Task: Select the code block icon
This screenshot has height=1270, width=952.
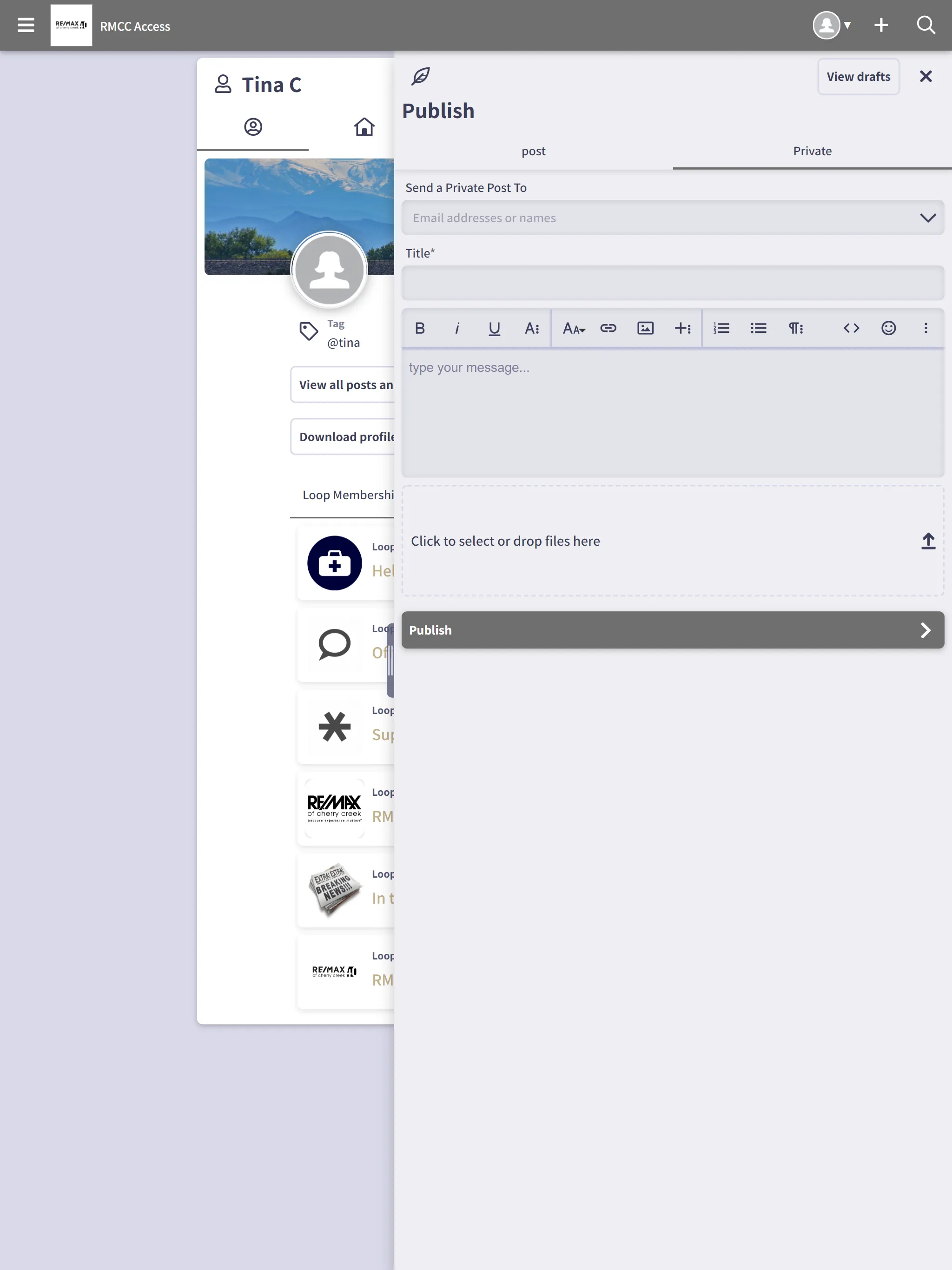Action: [x=852, y=328]
